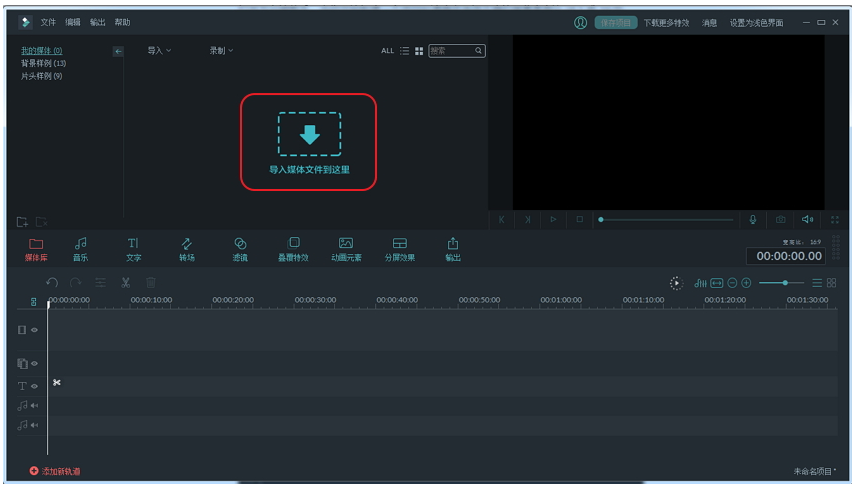Click the undo arrow icon
This screenshot has height=488, width=852.
(52, 282)
